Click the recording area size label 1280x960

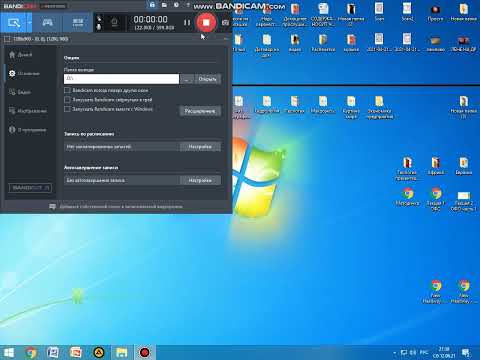point(41,39)
